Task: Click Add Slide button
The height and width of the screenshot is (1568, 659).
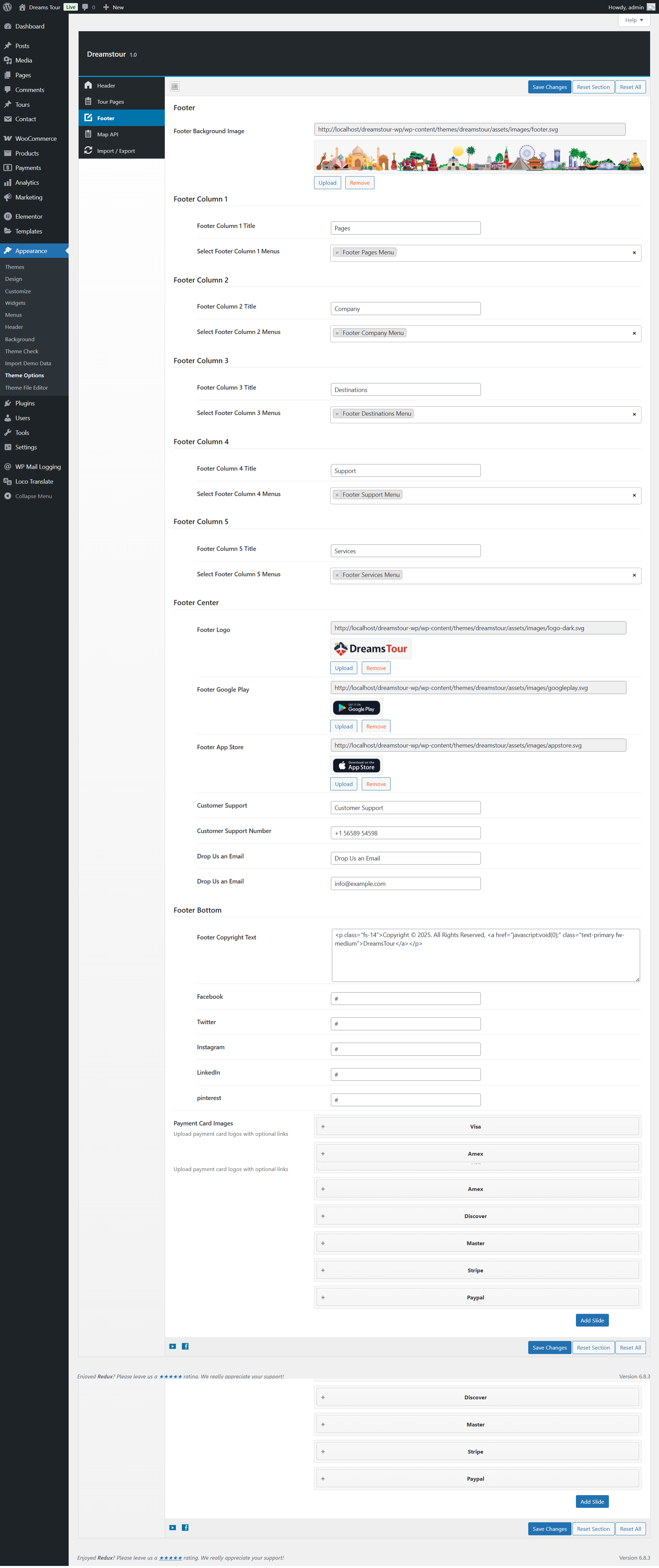Action: tap(591, 1320)
